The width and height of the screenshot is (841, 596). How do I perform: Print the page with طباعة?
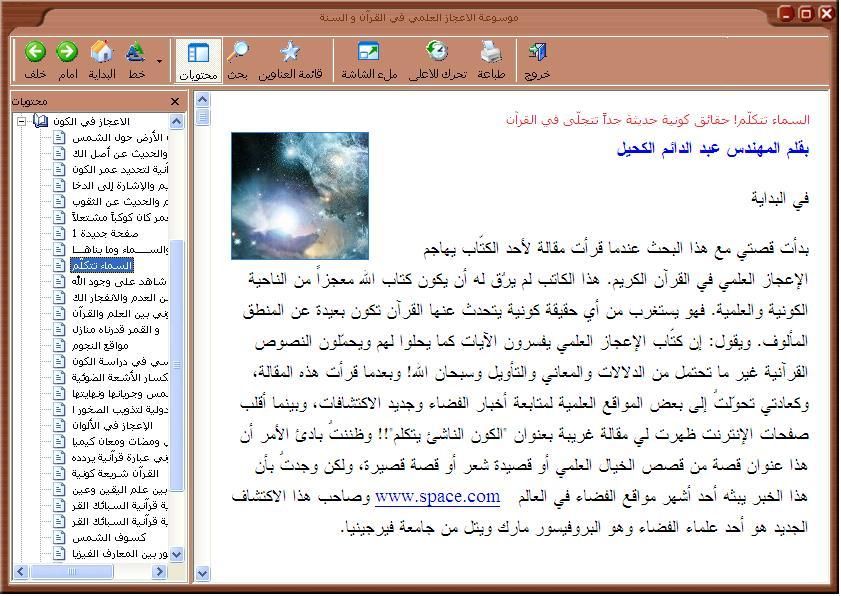pyautogui.click(x=491, y=60)
